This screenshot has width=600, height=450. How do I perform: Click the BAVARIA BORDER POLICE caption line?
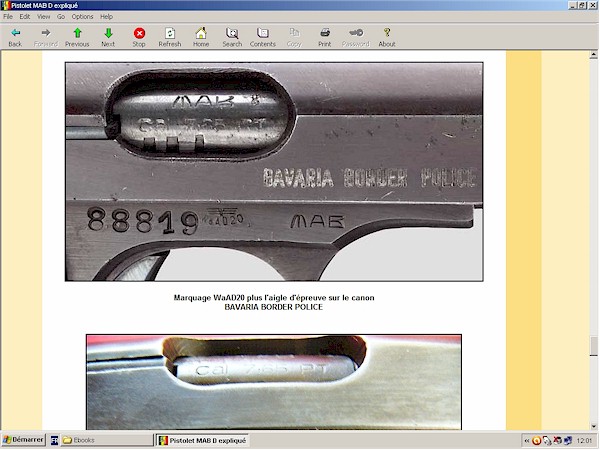click(274, 307)
